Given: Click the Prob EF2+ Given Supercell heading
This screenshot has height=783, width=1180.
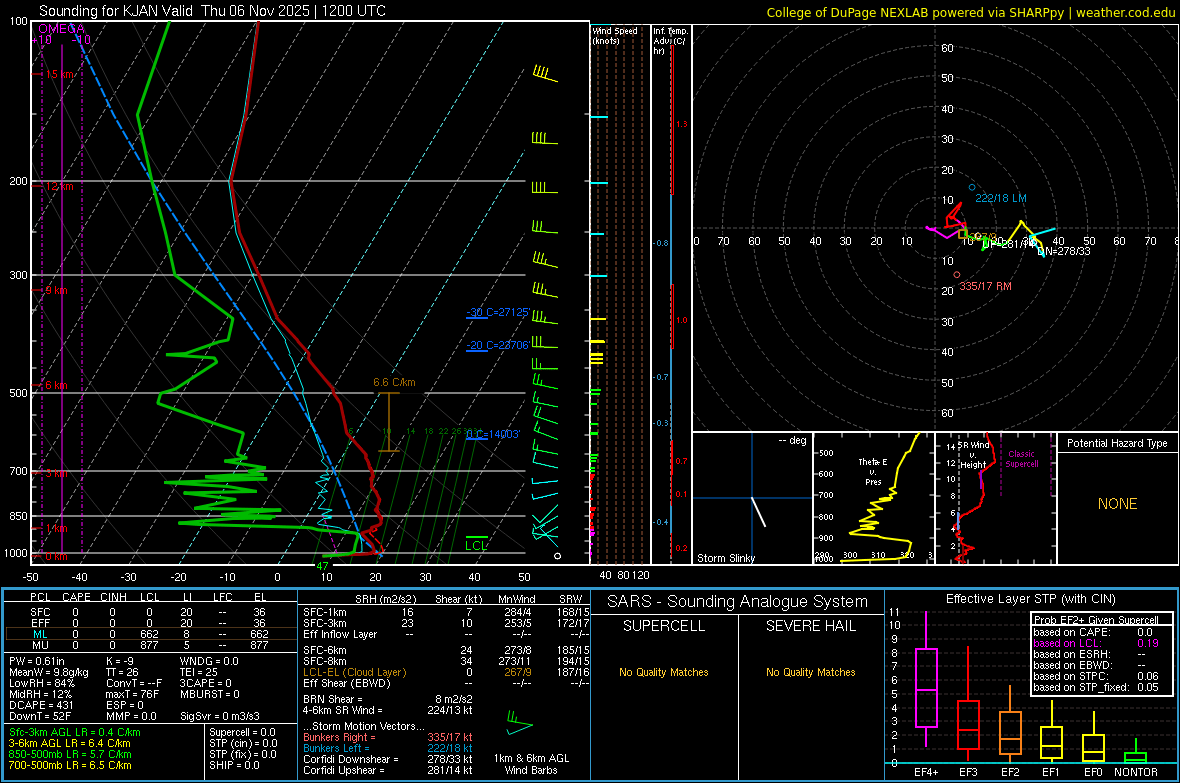Looking at the screenshot, I should [1096, 620].
